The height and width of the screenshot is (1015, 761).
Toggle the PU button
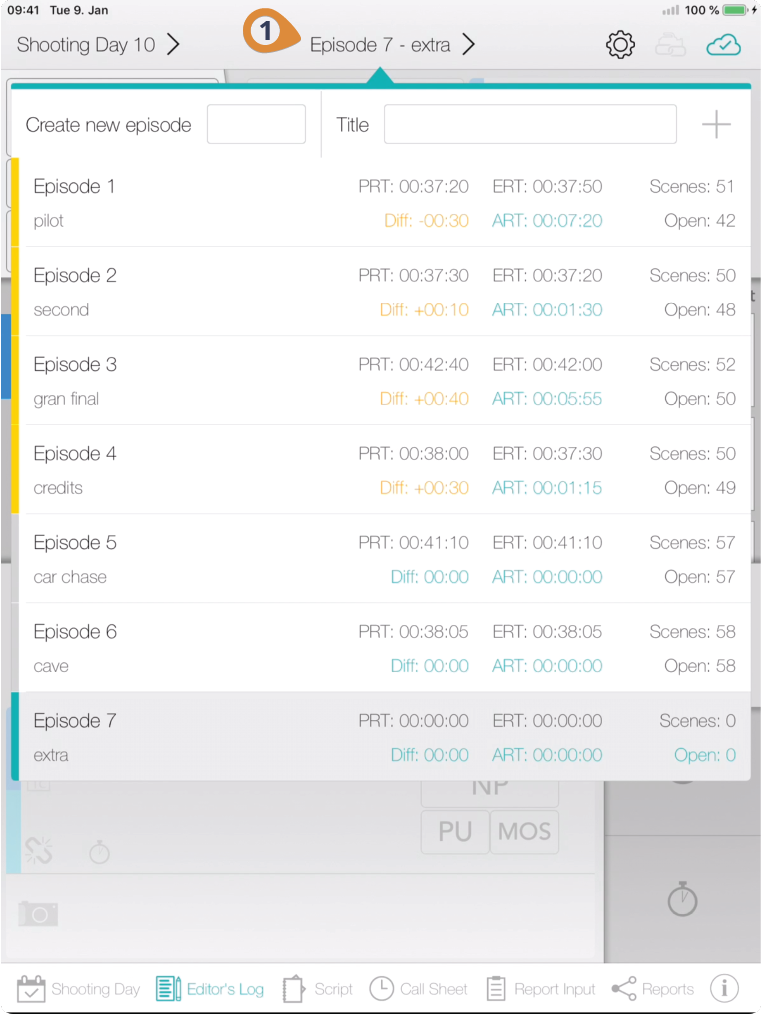click(x=455, y=832)
